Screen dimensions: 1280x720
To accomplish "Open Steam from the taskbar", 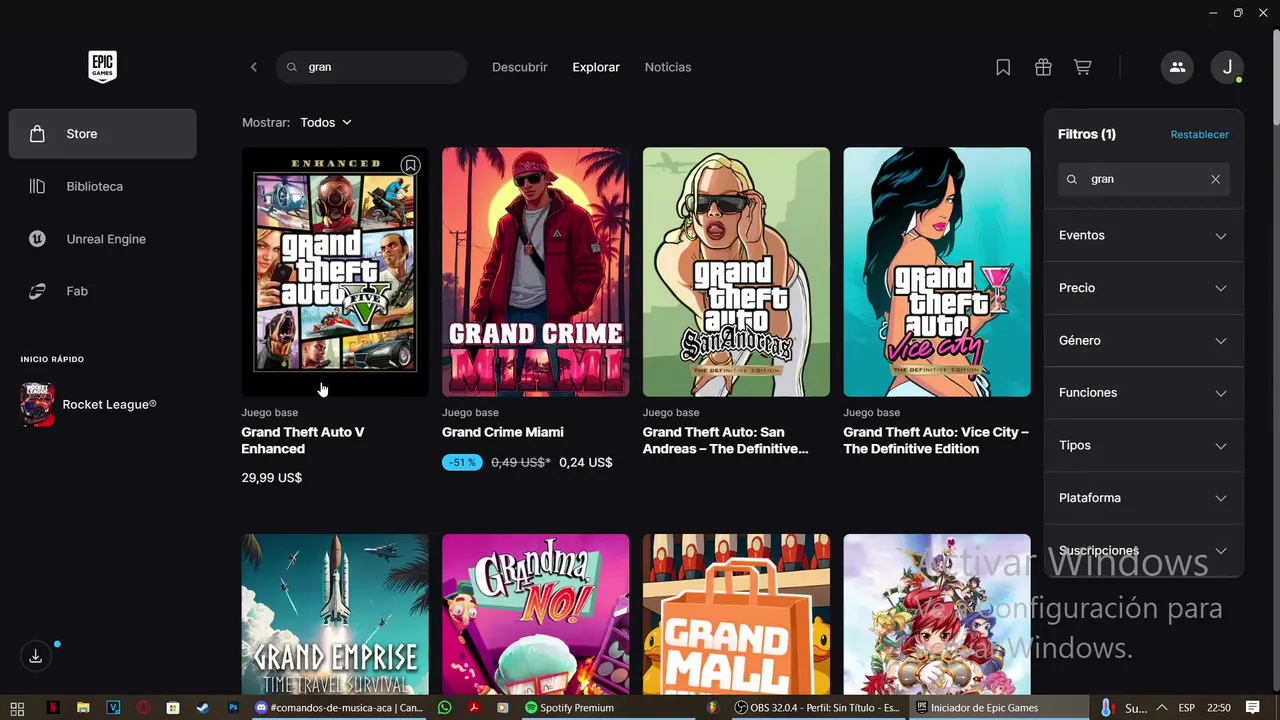I will 202,708.
